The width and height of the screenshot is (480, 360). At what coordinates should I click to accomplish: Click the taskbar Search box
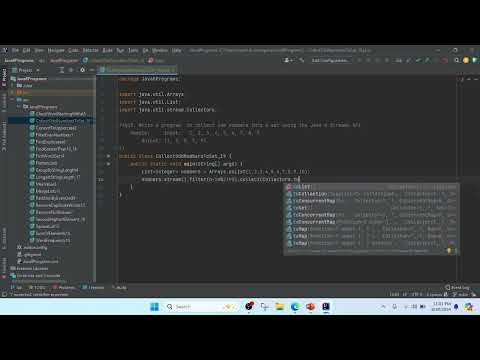coord(200,307)
